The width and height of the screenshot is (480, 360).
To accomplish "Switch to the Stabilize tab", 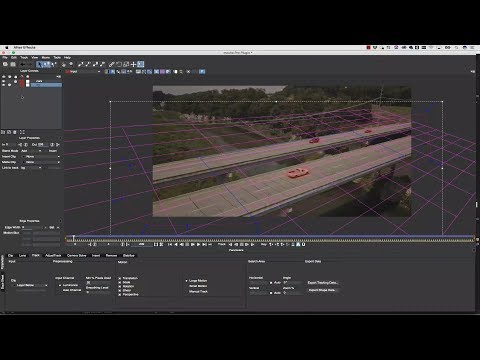I will pyautogui.click(x=129, y=255).
